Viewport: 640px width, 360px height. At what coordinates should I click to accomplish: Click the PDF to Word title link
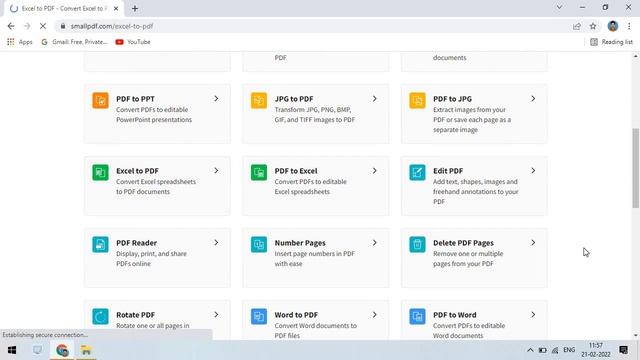pos(455,315)
